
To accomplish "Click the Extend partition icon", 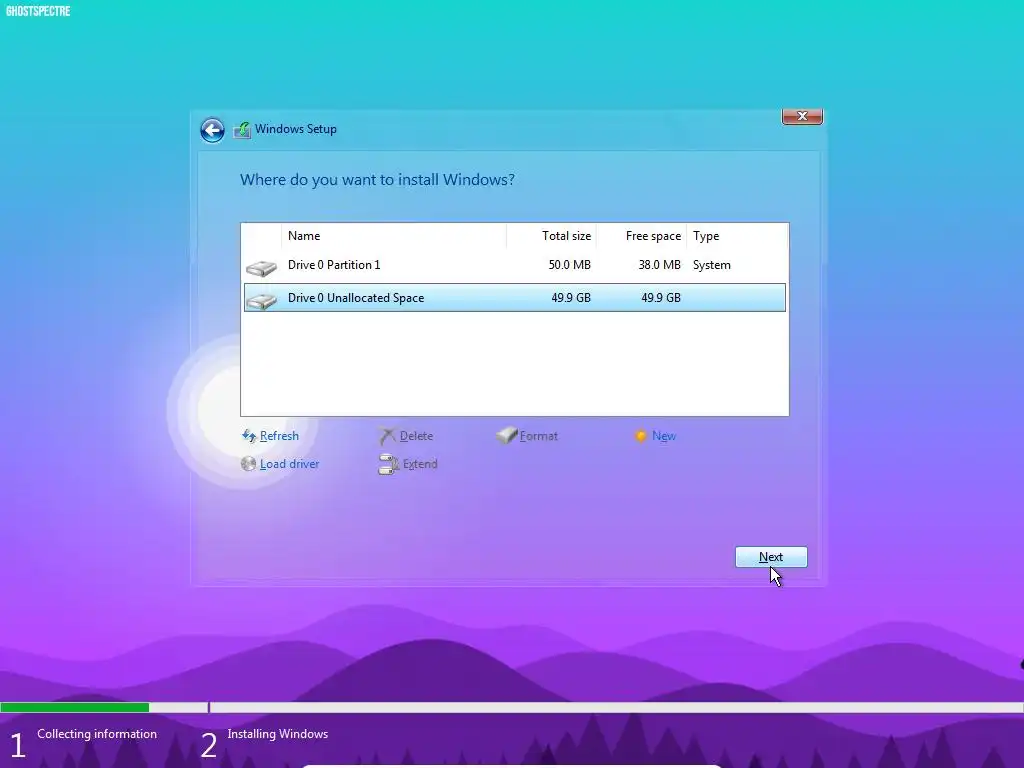I will click(x=389, y=464).
